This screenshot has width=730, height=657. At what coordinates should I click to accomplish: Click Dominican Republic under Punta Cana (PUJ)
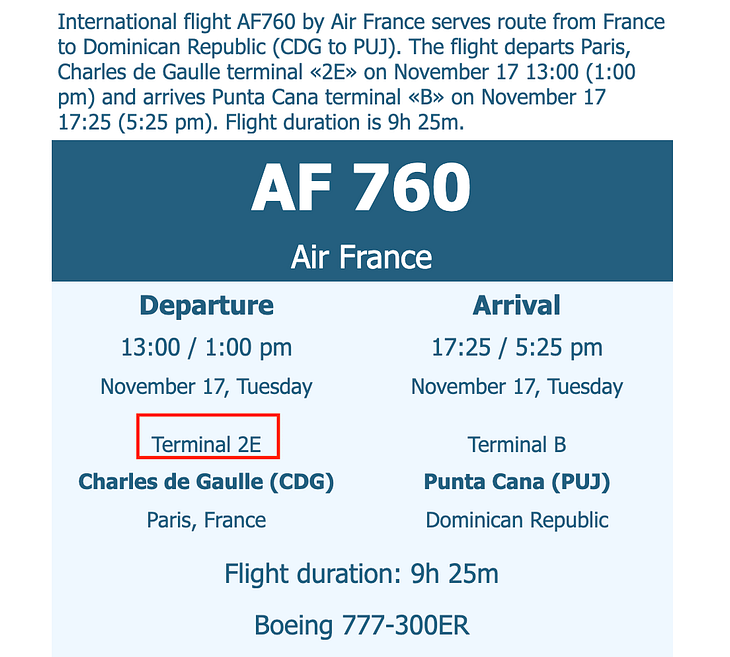[516, 520]
